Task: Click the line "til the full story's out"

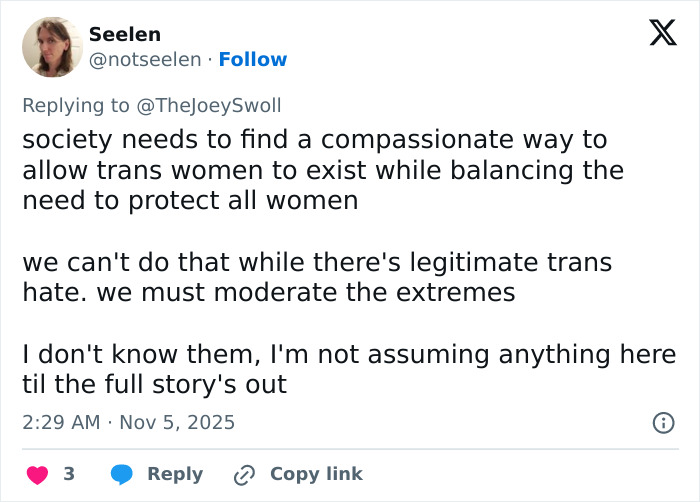Action: 154,384
